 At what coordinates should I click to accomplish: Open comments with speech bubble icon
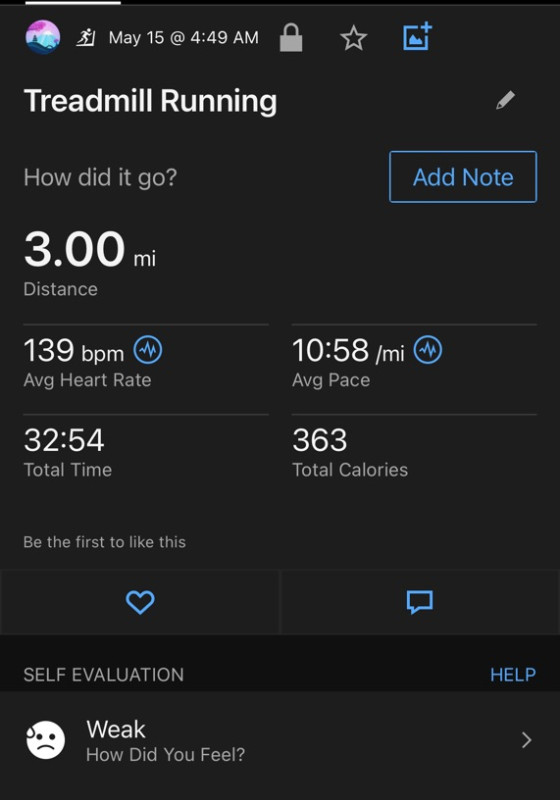(x=420, y=602)
